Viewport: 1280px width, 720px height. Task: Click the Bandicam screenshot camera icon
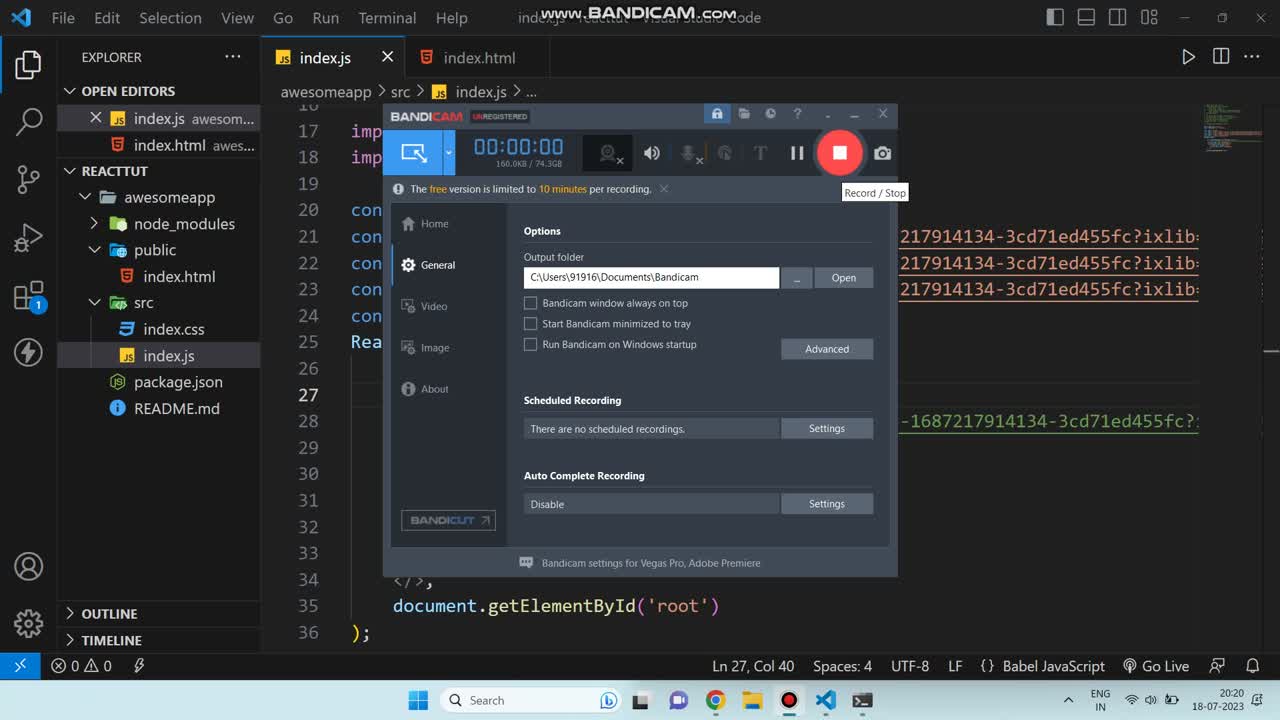click(x=882, y=153)
